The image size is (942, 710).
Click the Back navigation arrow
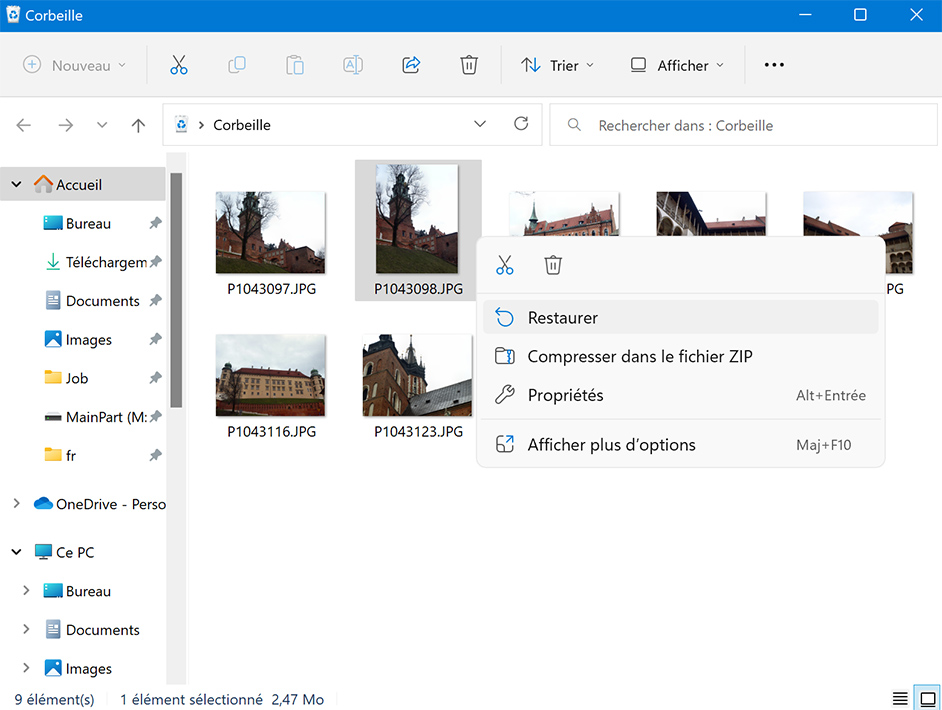pos(23,125)
